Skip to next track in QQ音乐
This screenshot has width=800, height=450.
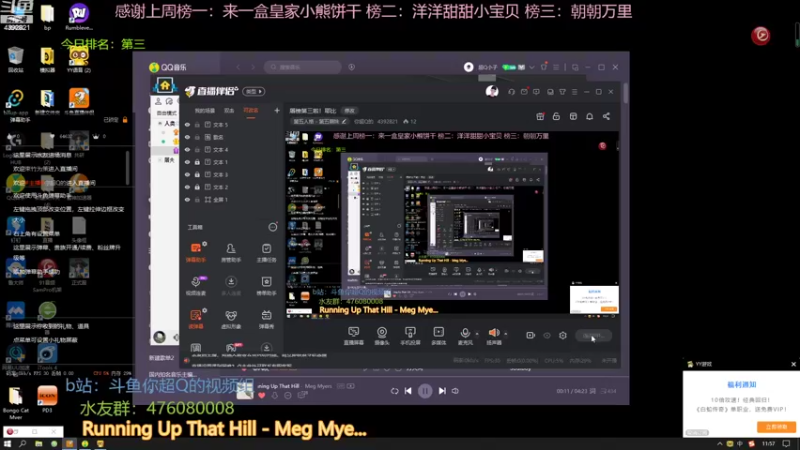[x=442, y=391]
